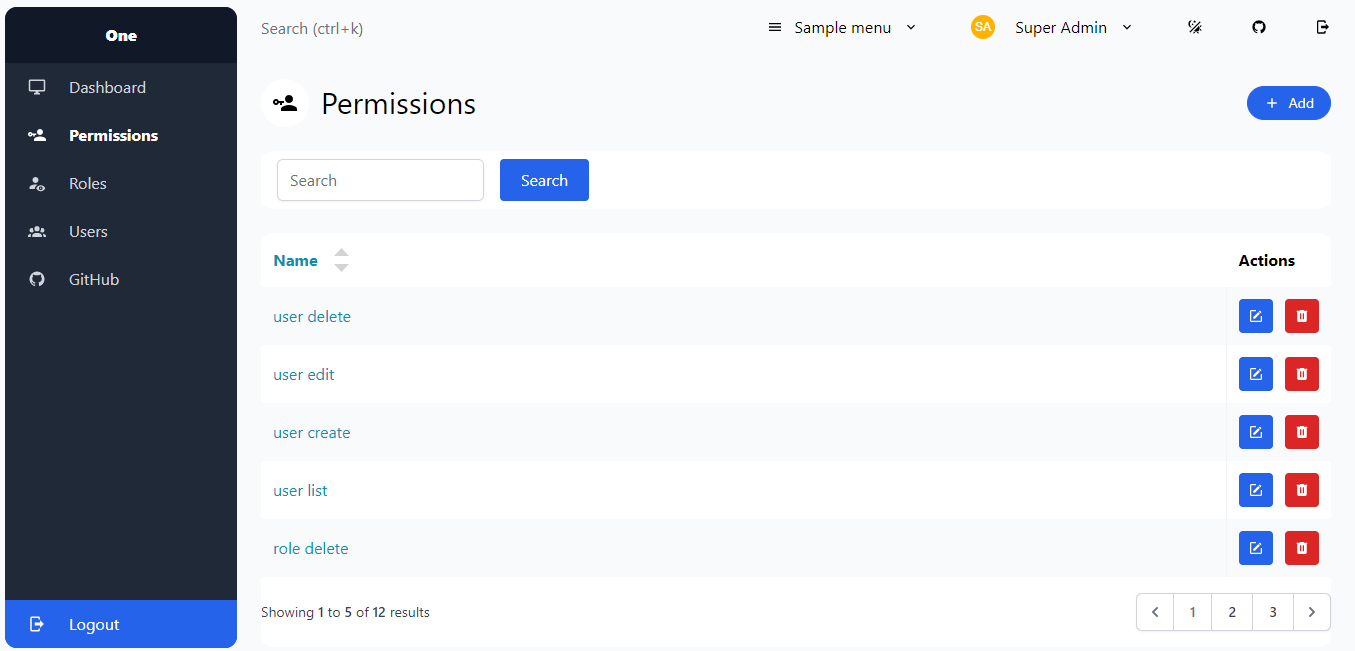The image size is (1355, 651).
Task: Edit the 'user create' permission
Action: tap(1256, 432)
